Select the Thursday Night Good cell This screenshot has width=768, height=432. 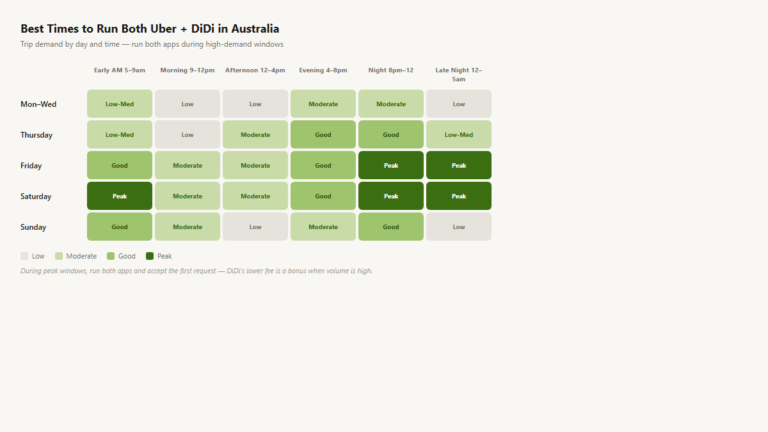pyautogui.click(x=391, y=135)
